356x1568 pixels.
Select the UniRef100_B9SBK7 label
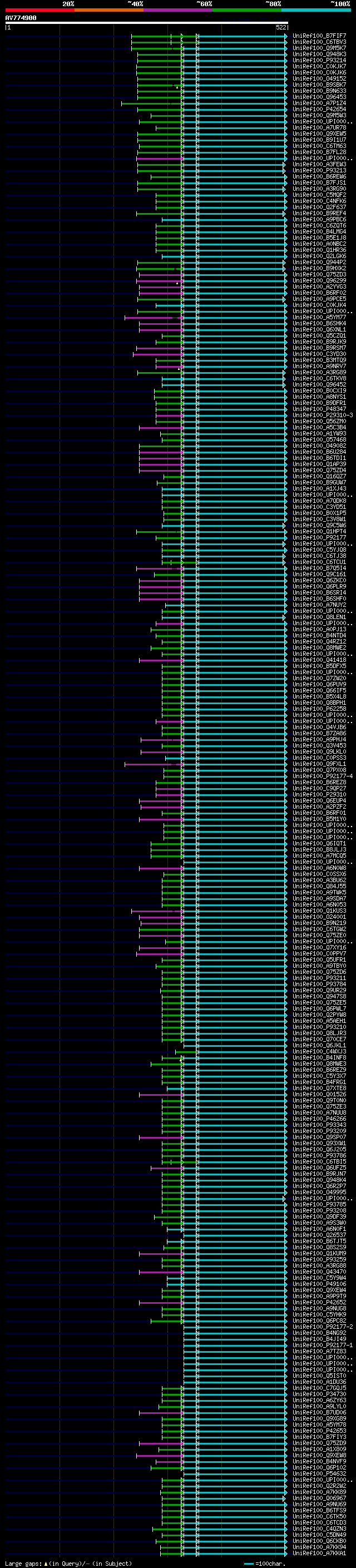(319, 85)
